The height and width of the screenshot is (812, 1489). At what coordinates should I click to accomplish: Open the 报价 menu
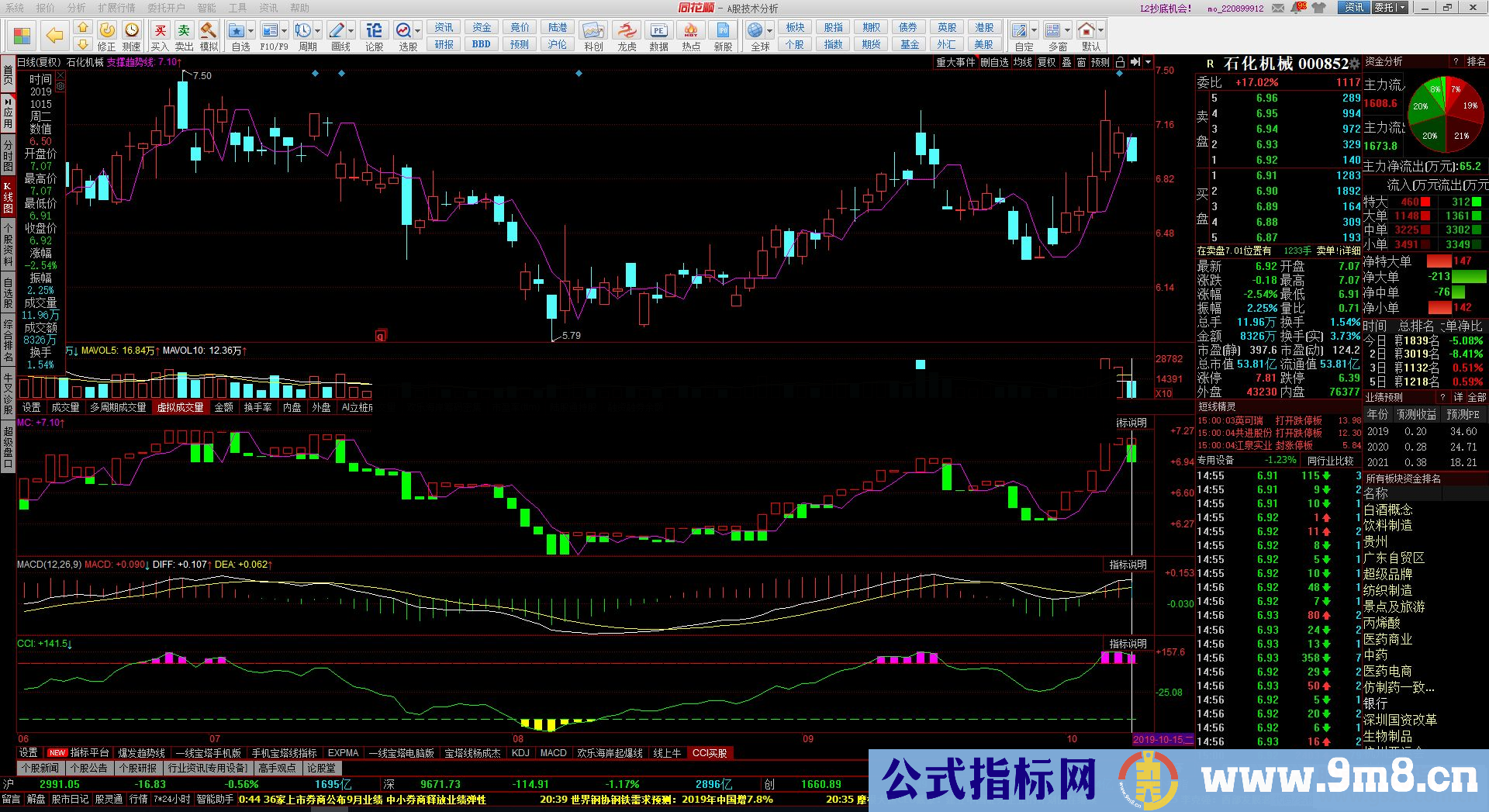click(46, 8)
